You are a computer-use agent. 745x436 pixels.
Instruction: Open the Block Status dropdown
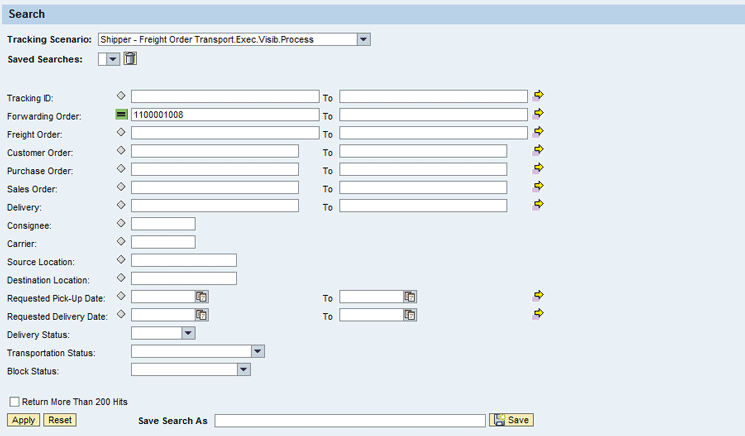[x=244, y=370]
